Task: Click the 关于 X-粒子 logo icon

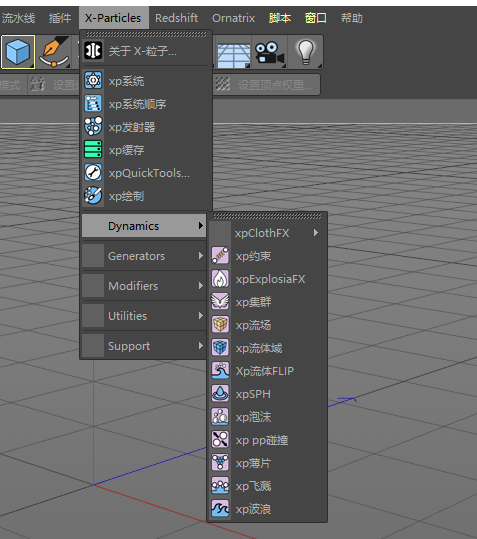Action: click(x=93, y=51)
